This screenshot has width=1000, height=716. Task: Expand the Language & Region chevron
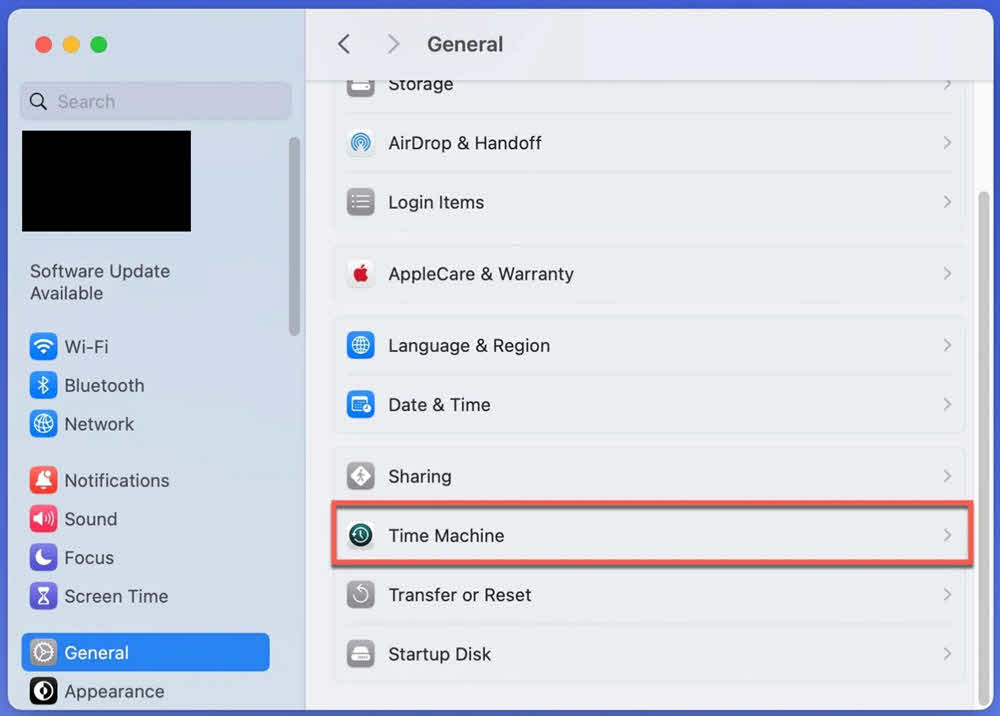coord(946,345)
